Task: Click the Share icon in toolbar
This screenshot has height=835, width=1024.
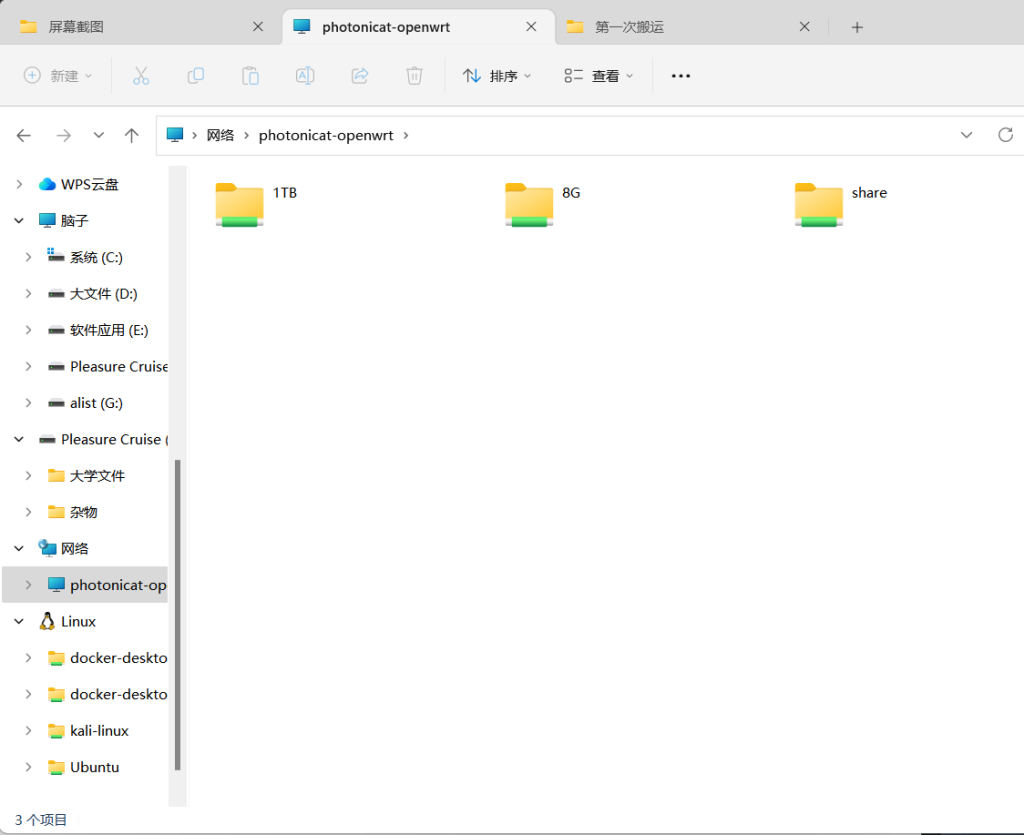Action: [360, 76]
